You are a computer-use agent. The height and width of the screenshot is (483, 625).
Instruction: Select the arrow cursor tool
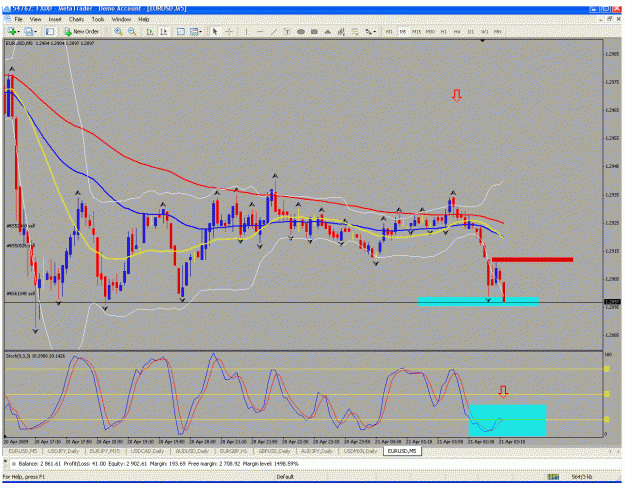click(x=215, y=31)
